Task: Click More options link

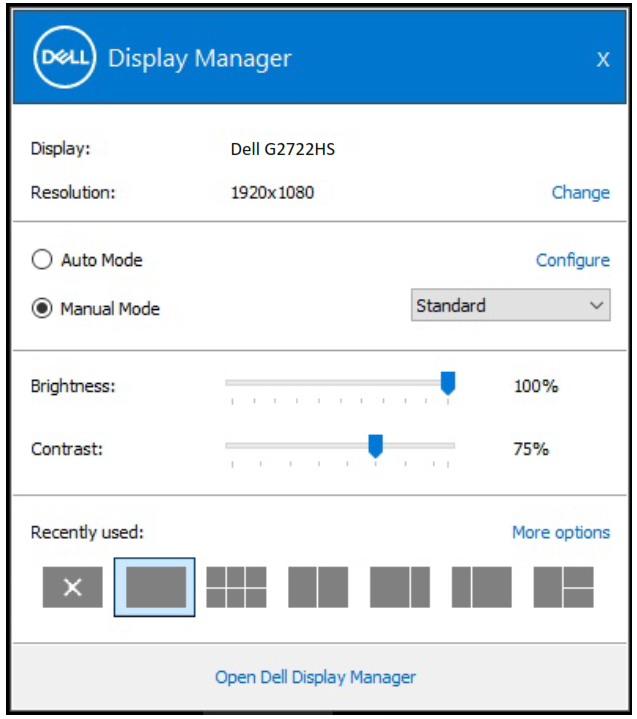Action: (561, 532)
